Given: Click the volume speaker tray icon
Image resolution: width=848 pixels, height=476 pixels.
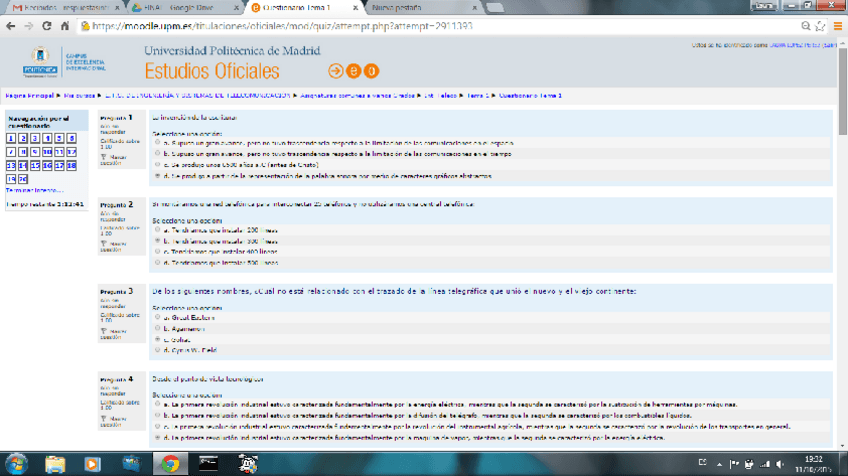Looking at the screenshot, I should click(780, 464).
